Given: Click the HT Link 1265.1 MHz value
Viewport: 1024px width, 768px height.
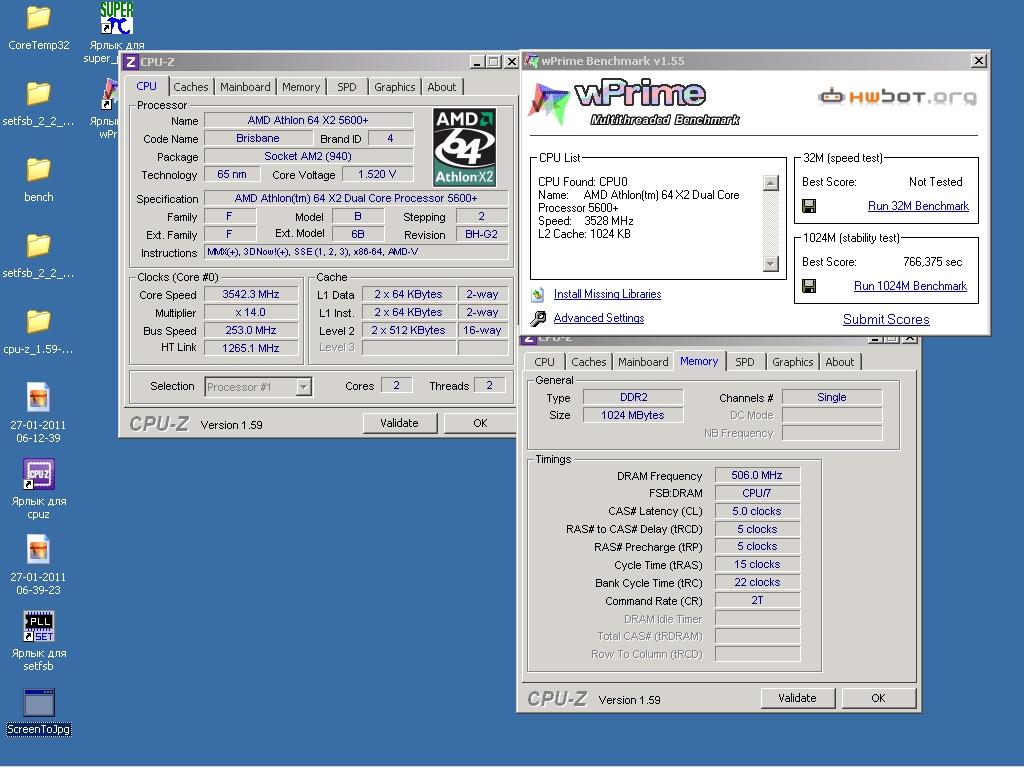Looking at the screenshot, I should click(x=251, y=348).
